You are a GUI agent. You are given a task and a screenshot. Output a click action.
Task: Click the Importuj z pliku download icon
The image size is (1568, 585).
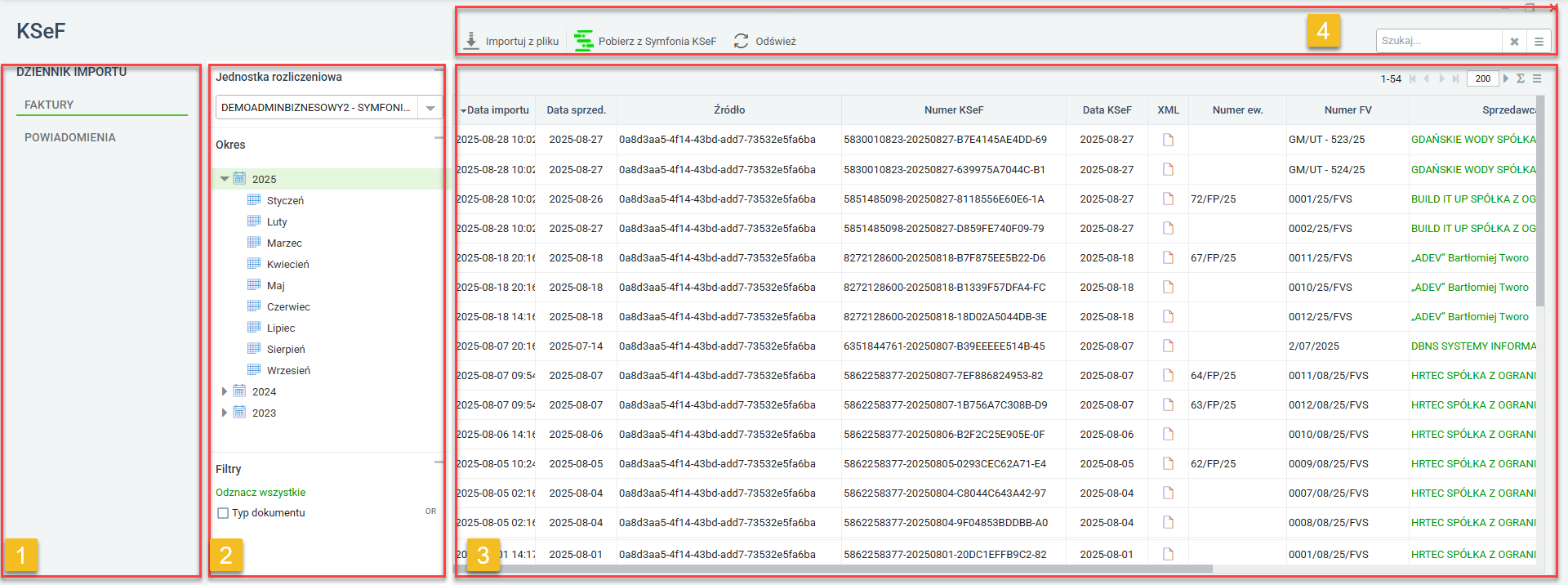click(x=471, y=41)
